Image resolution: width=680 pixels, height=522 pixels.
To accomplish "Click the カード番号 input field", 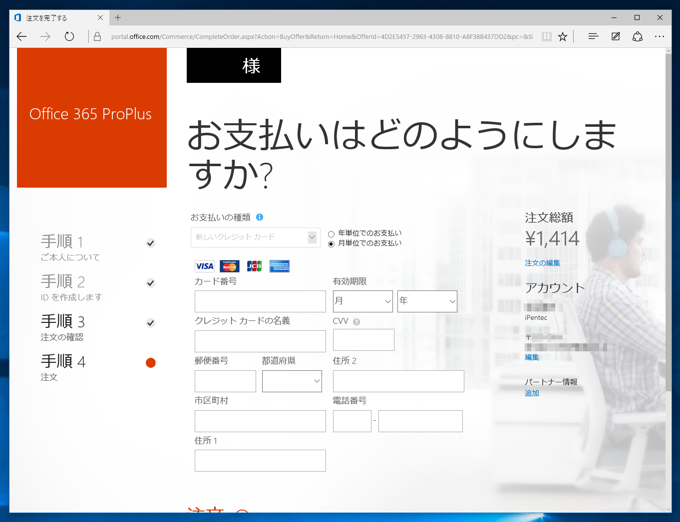I will click(260, 301).
